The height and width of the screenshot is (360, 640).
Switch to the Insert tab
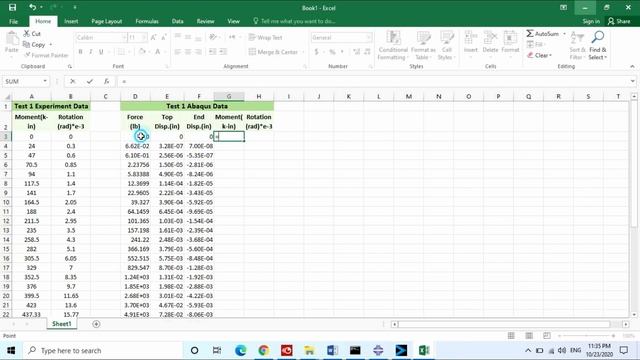pyautogui.click(x=71, y=21)
